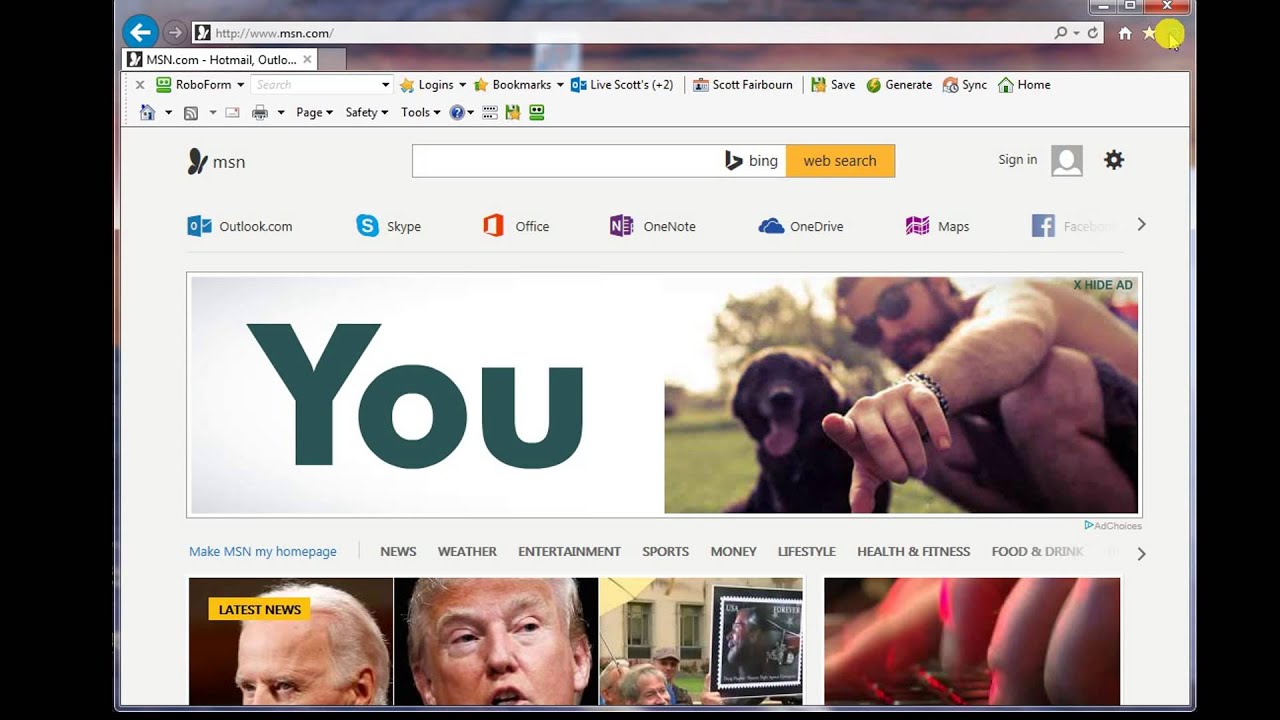
Task: Click the Live Scott's (+2) login
Action: 622,85
